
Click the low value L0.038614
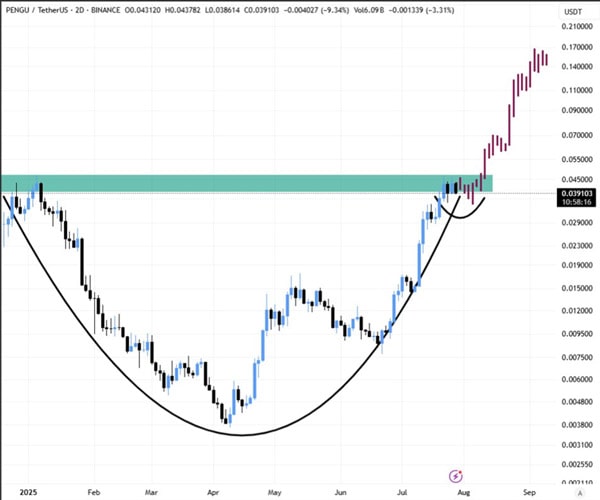click(x=222, y=10)
